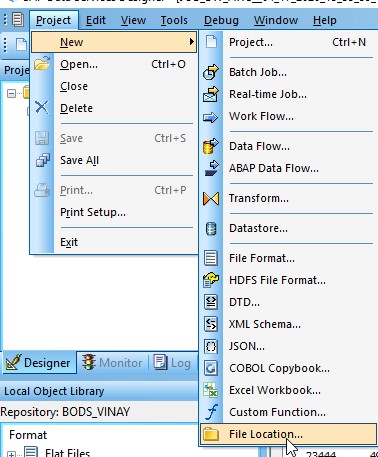378x457 pixels.
Task: Click the File Format document icon
Action: (x=211, y=258)
